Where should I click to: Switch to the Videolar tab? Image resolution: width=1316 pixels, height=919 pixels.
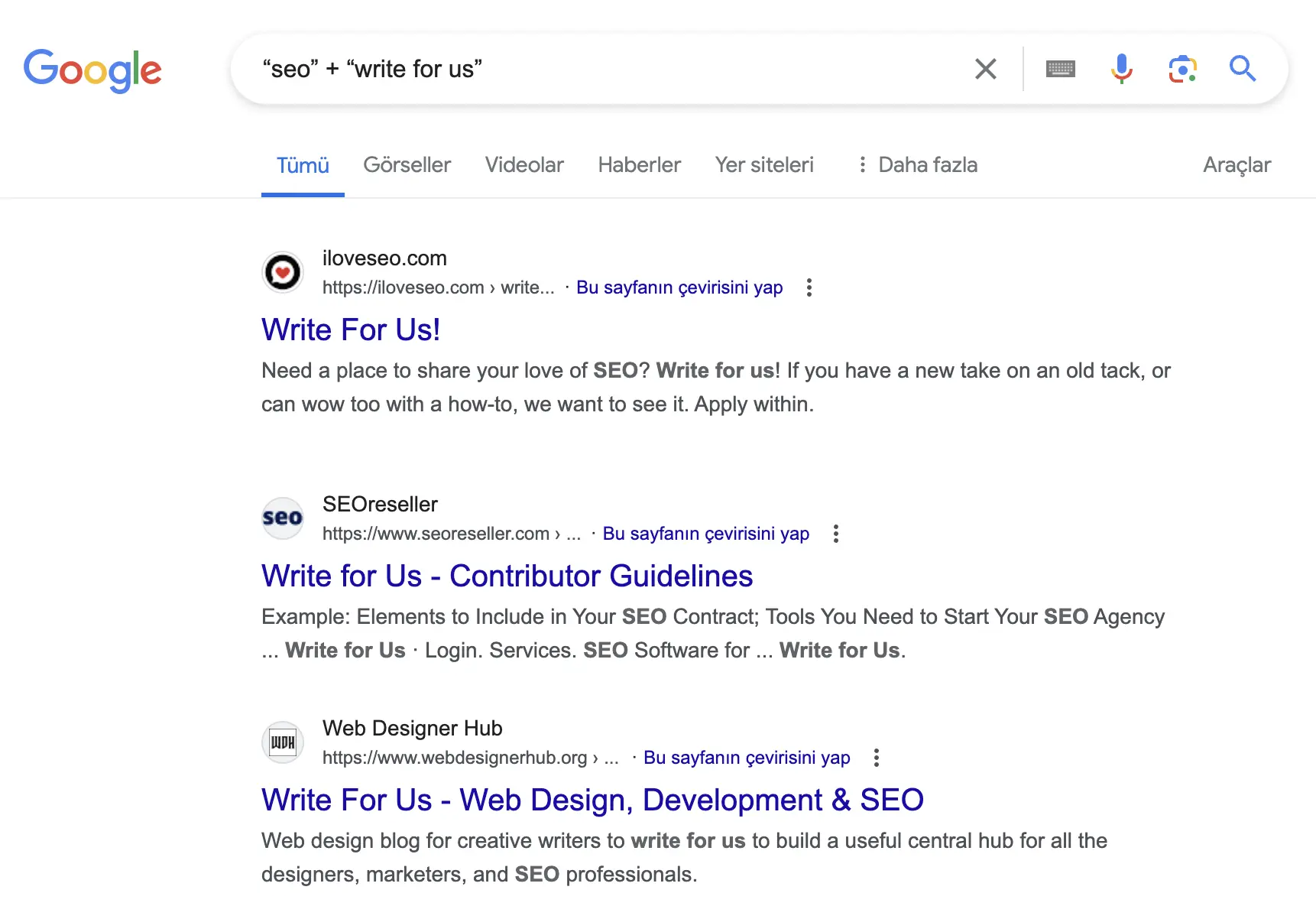[x=524, y=165]
